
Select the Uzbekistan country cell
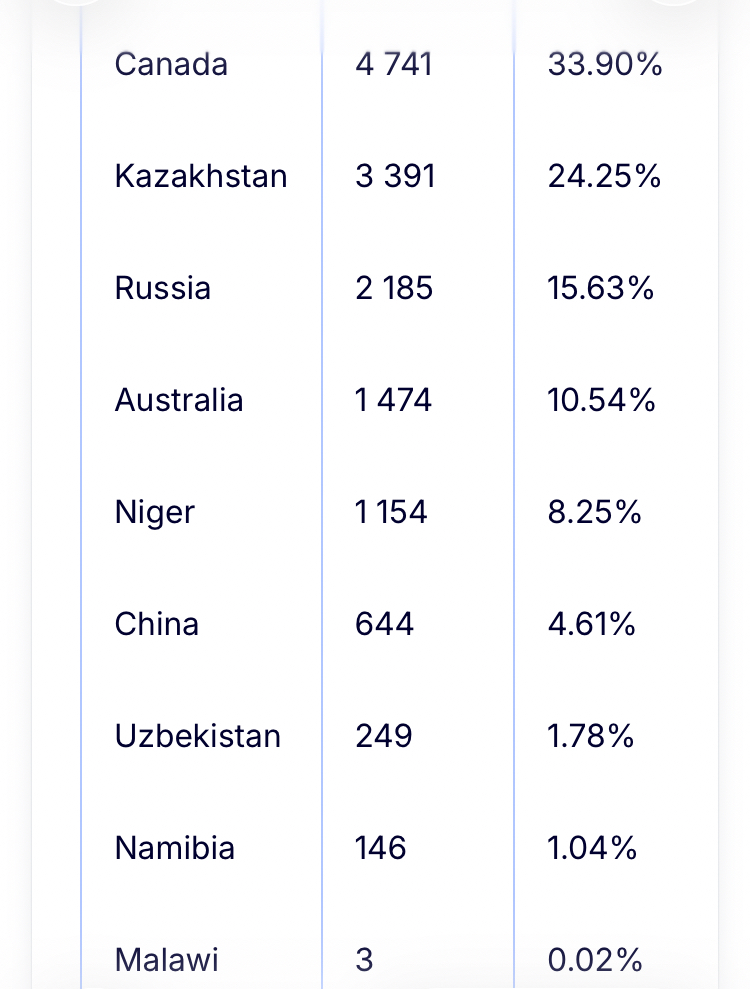click(x=198, y=736)
